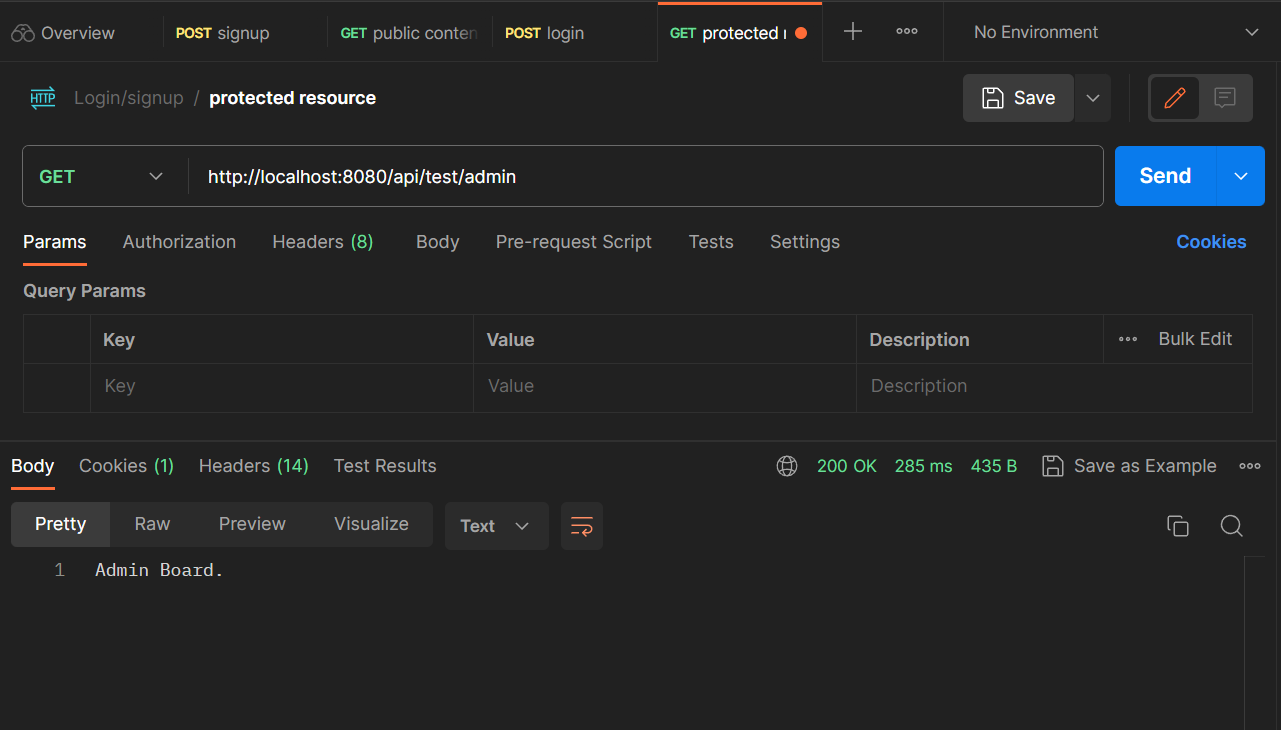Switch to the Authorization tab

coord(179,241)
